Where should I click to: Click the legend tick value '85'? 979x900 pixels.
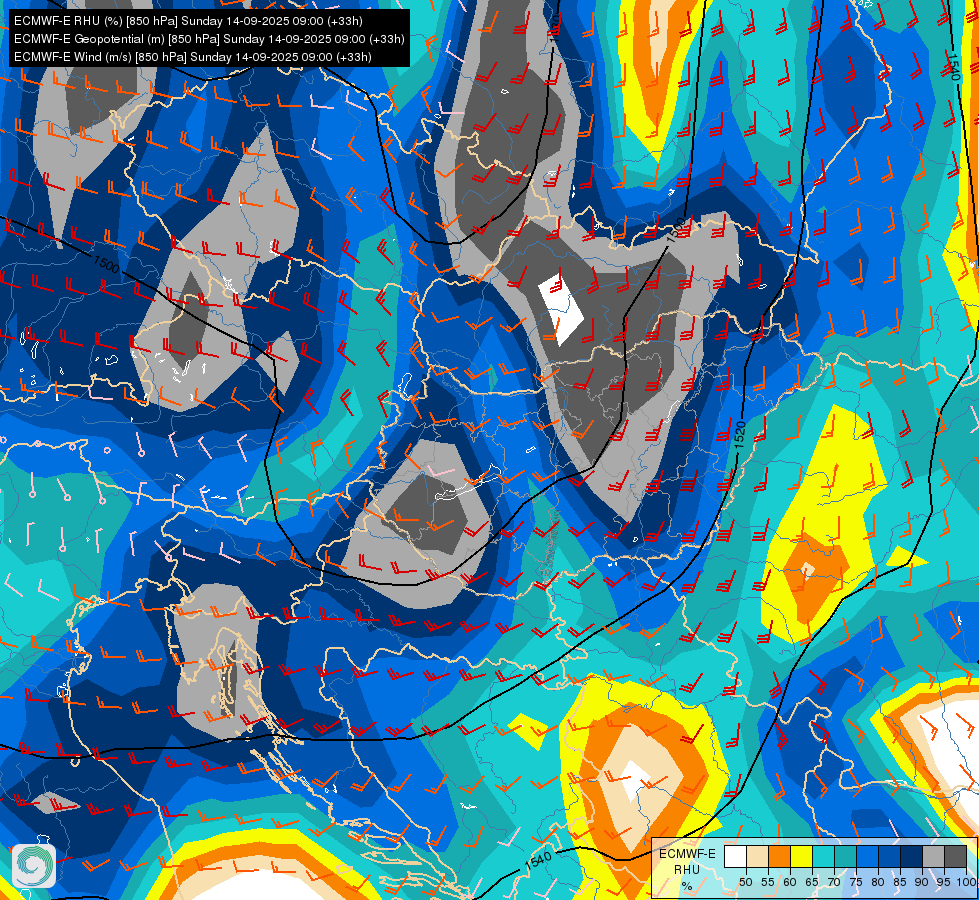(900, 882)
